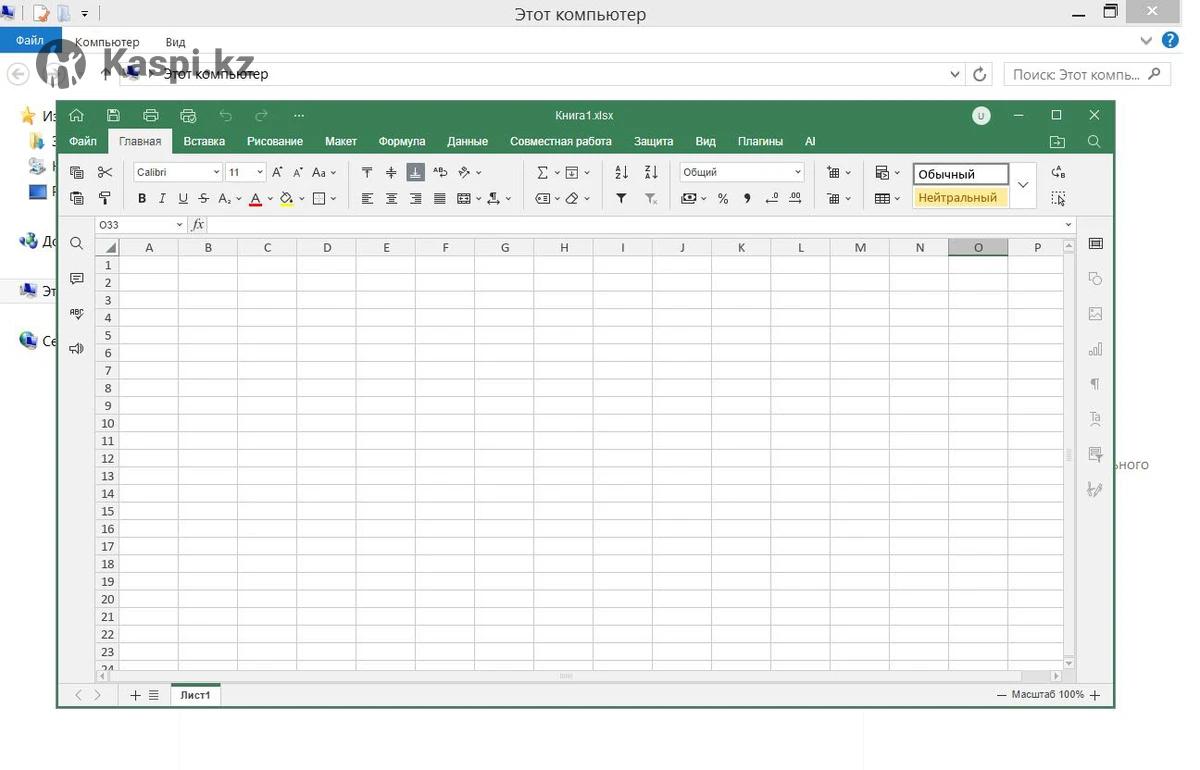Apply percent style to the cell

point(722,199)
